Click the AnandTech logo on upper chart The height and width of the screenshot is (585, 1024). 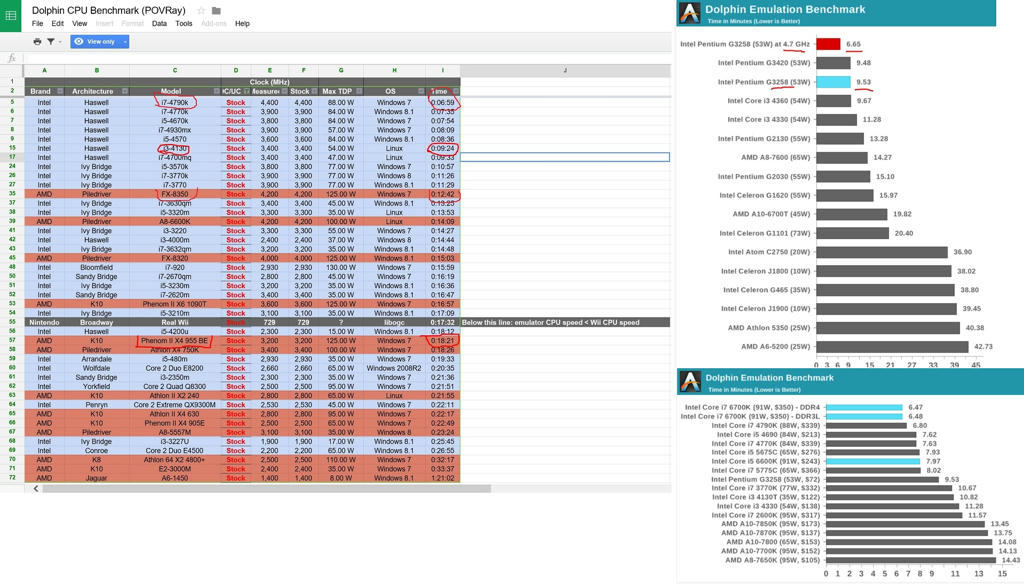coord(690,13)
